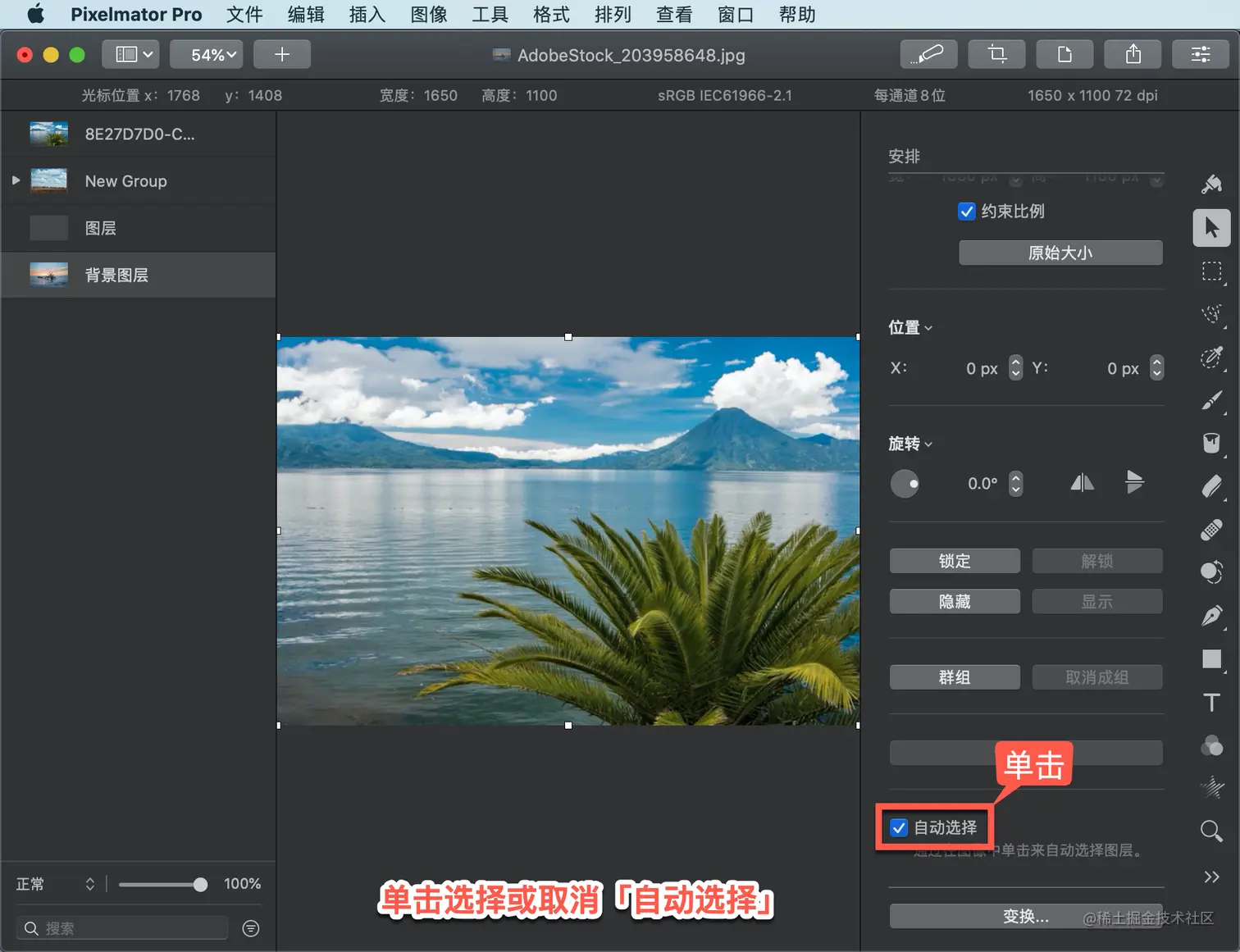Open the Share menu in the toolbar
The image size is (1240, 952).
click(x=1133, y=54)
